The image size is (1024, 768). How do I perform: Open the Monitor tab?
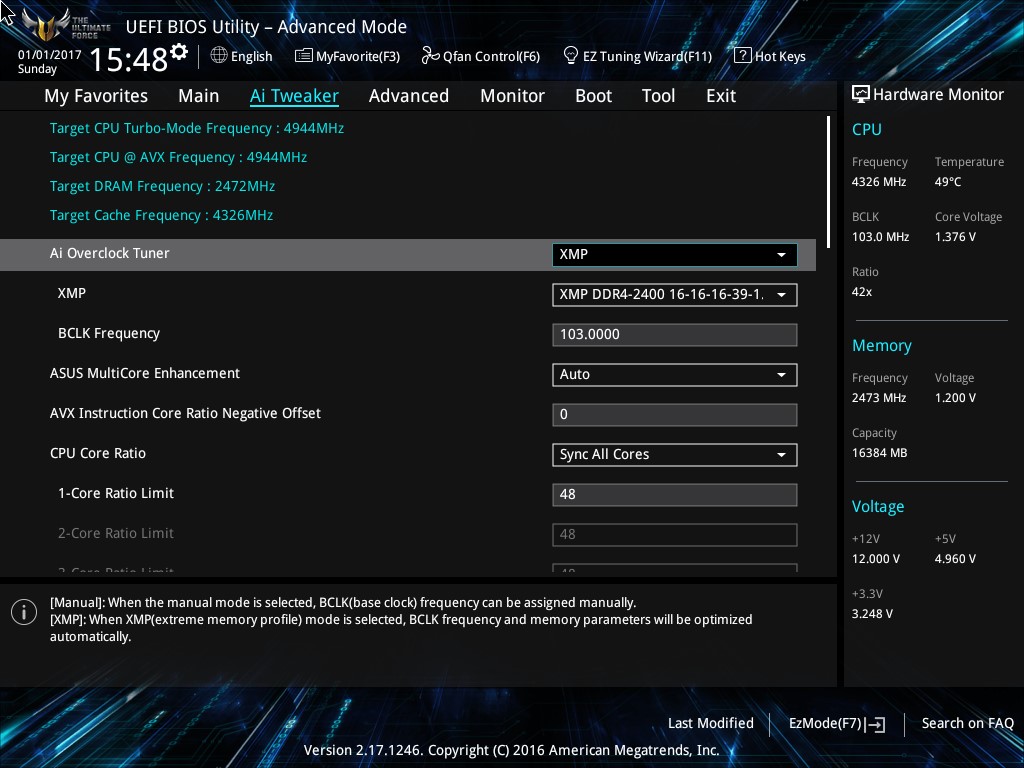(512, 96)
